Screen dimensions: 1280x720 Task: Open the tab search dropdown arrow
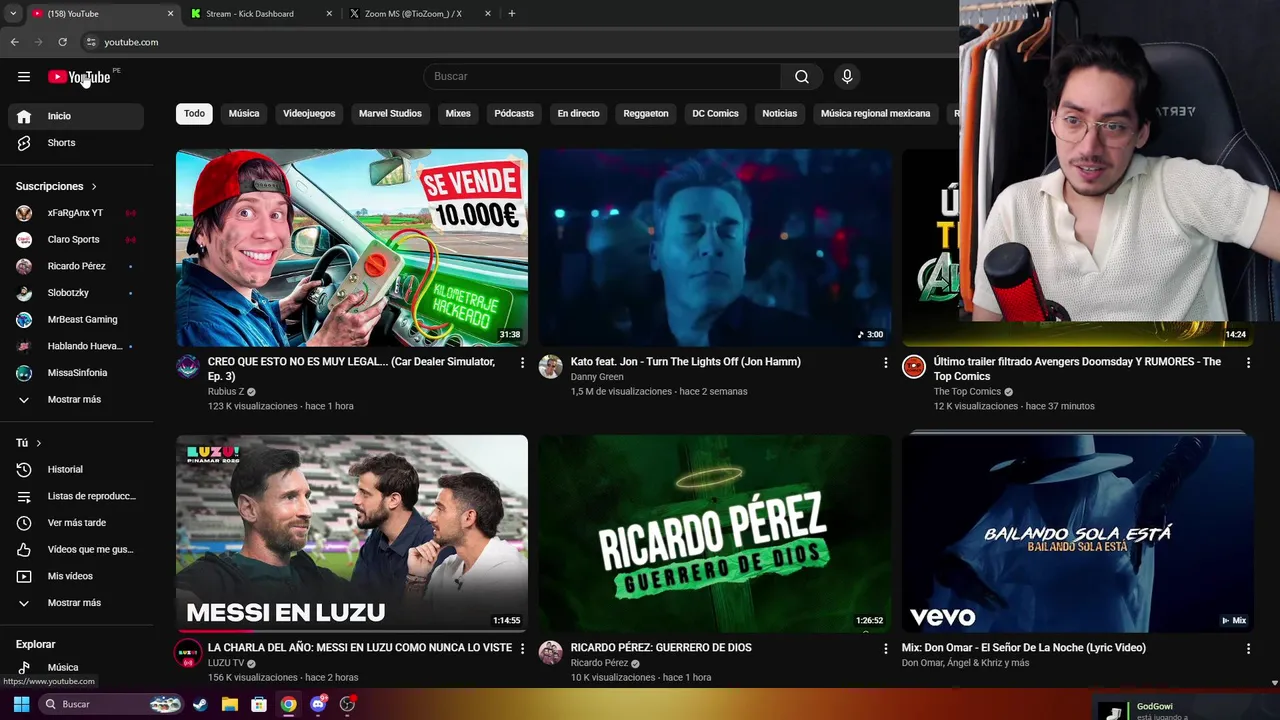(13, 14)
